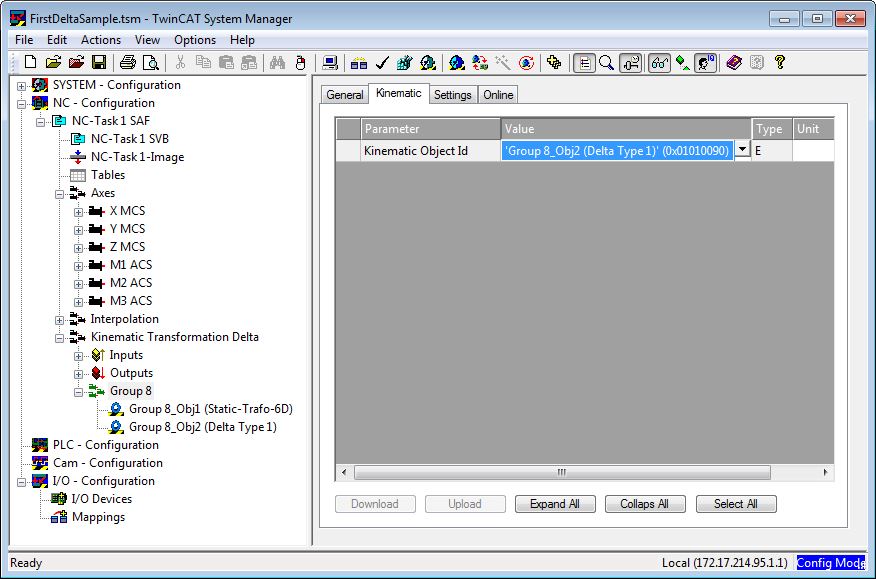This screenshot has width=876, height=579.
Task: Click the Generate Mappings icon
Action: (x=359, y=63)
